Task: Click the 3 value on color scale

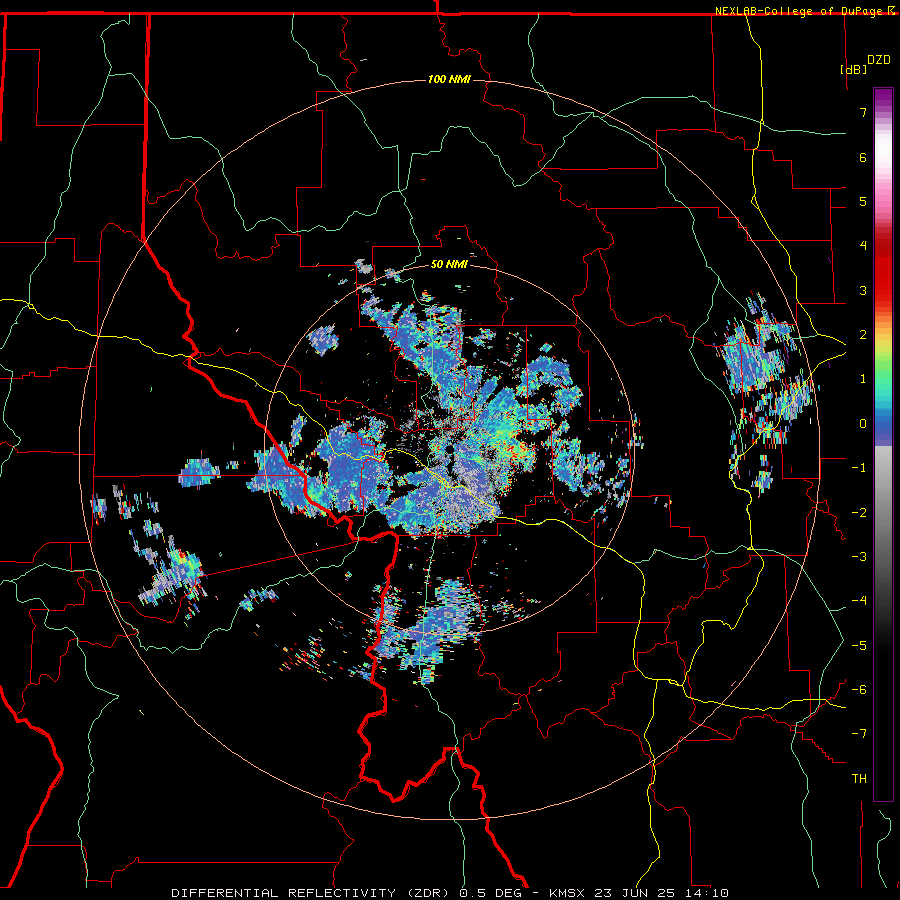Action: pos(863,290)
